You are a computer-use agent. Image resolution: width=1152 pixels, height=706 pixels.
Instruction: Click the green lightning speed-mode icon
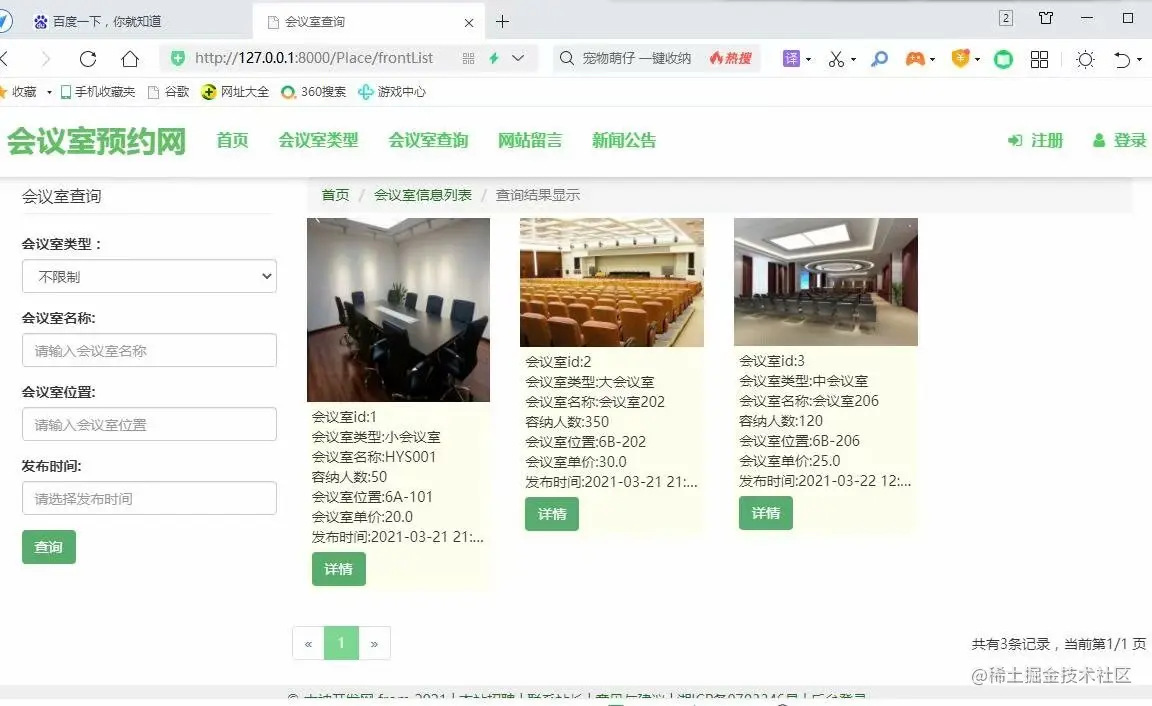[494, 58]
